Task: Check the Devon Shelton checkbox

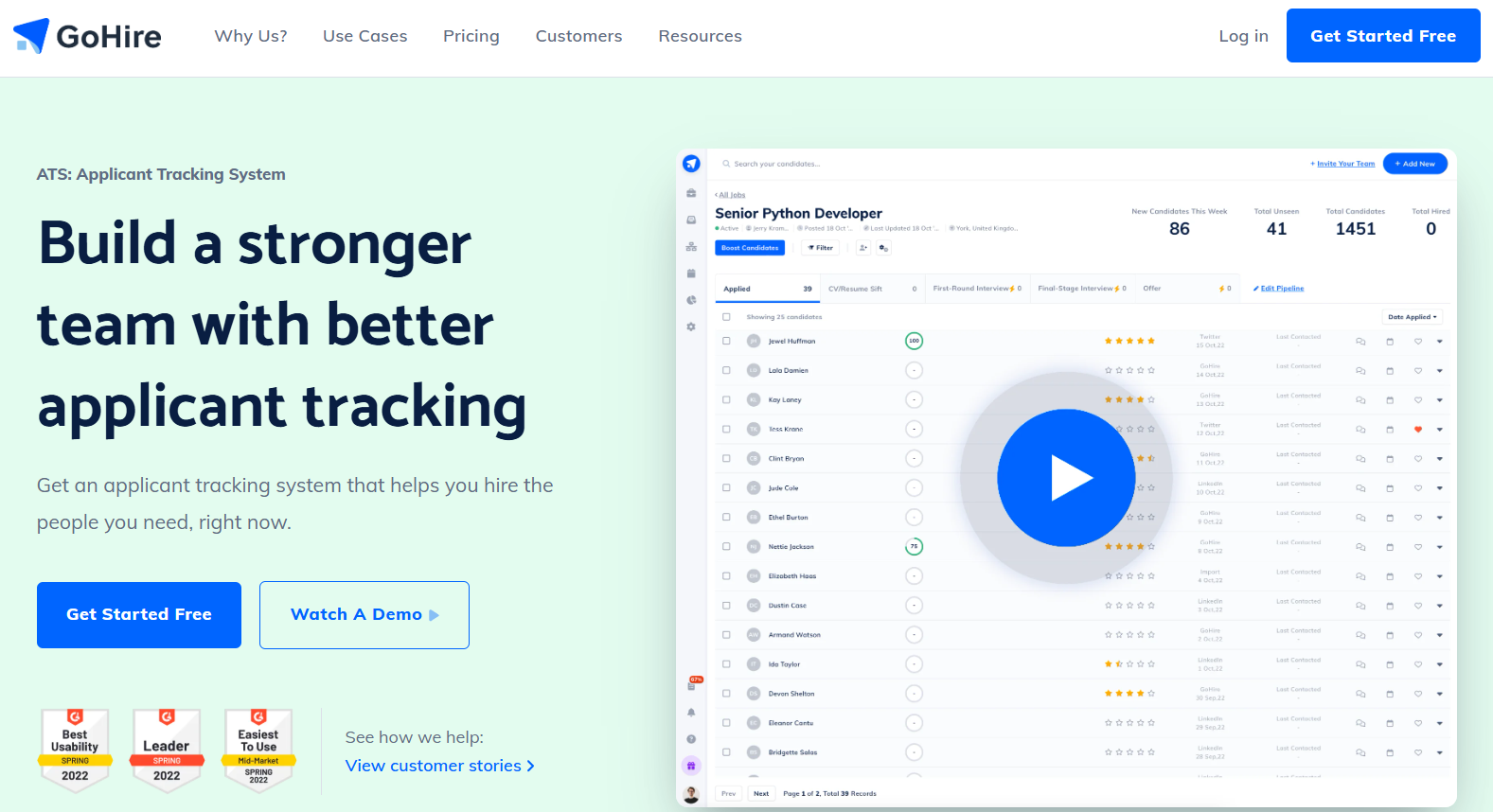Action: click(726, 693)
